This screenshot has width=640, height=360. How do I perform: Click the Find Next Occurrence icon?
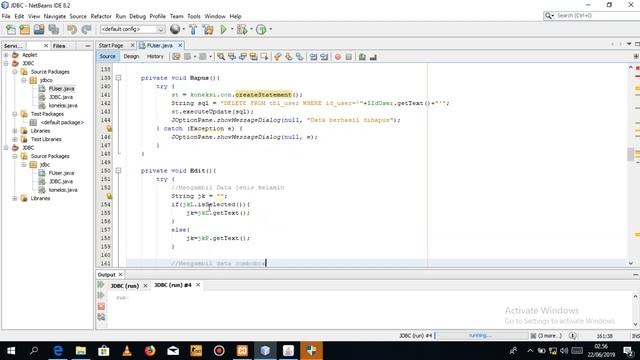tap(243, 57)
